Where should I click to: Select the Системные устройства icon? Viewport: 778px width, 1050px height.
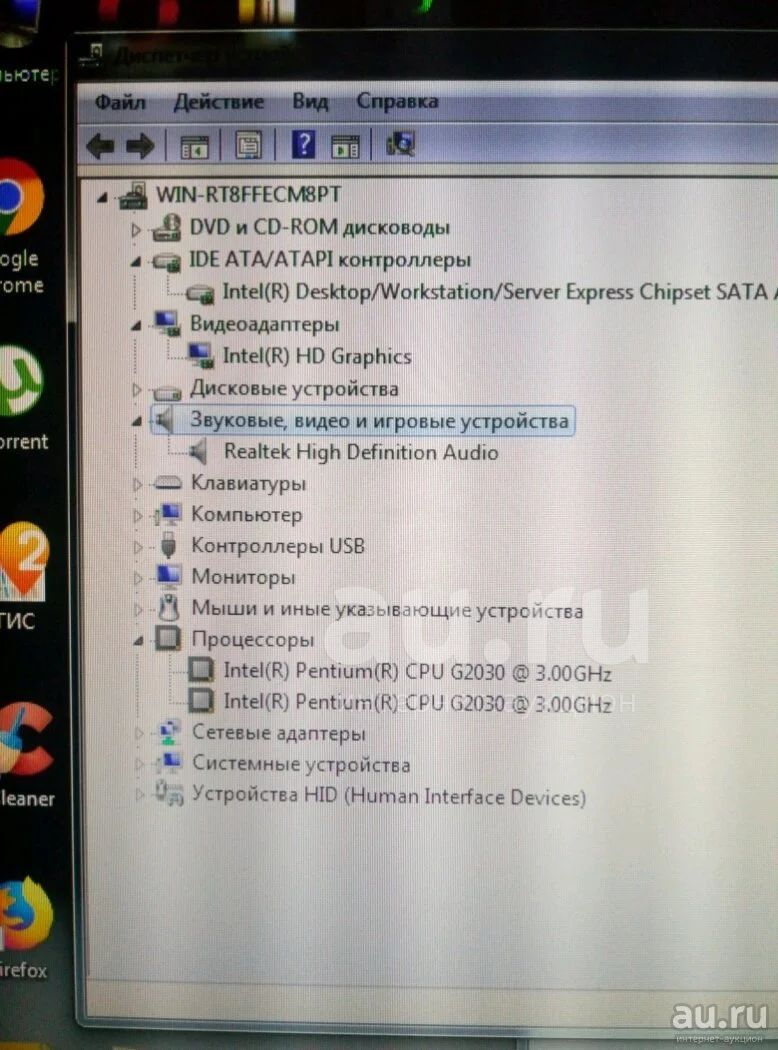tap(169, 762)
